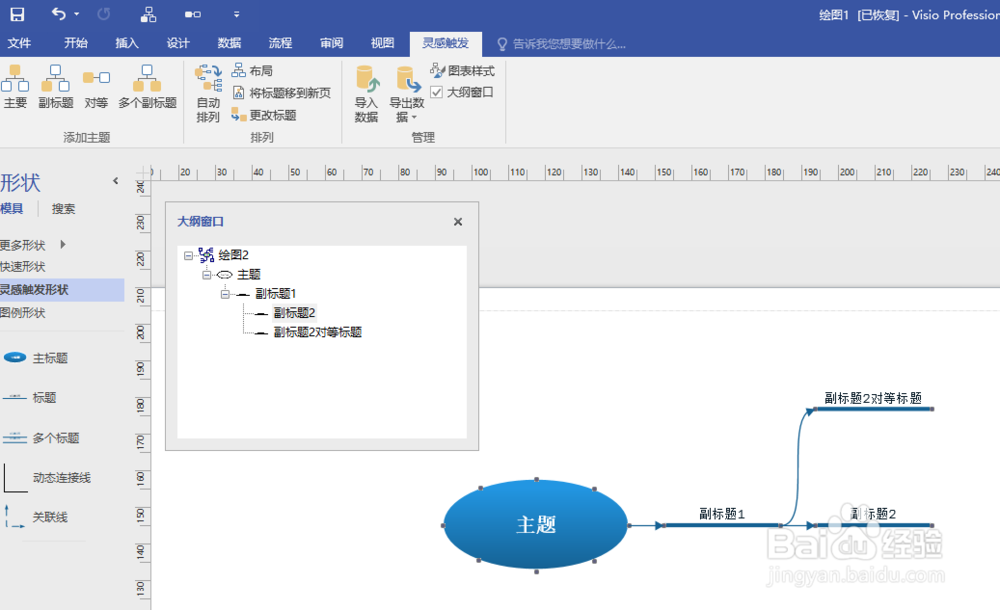Pick the 标题 shape master
The image size is (1000, 610).
(29, 398)
